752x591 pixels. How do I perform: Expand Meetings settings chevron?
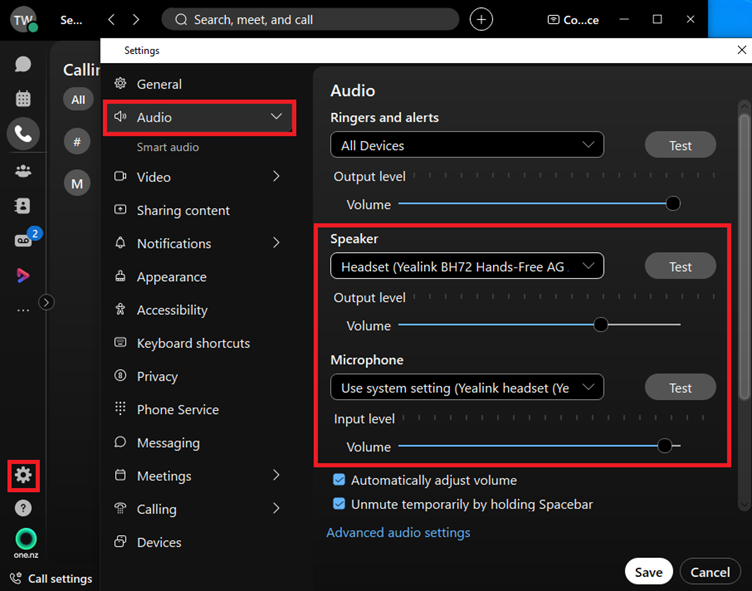276,475
